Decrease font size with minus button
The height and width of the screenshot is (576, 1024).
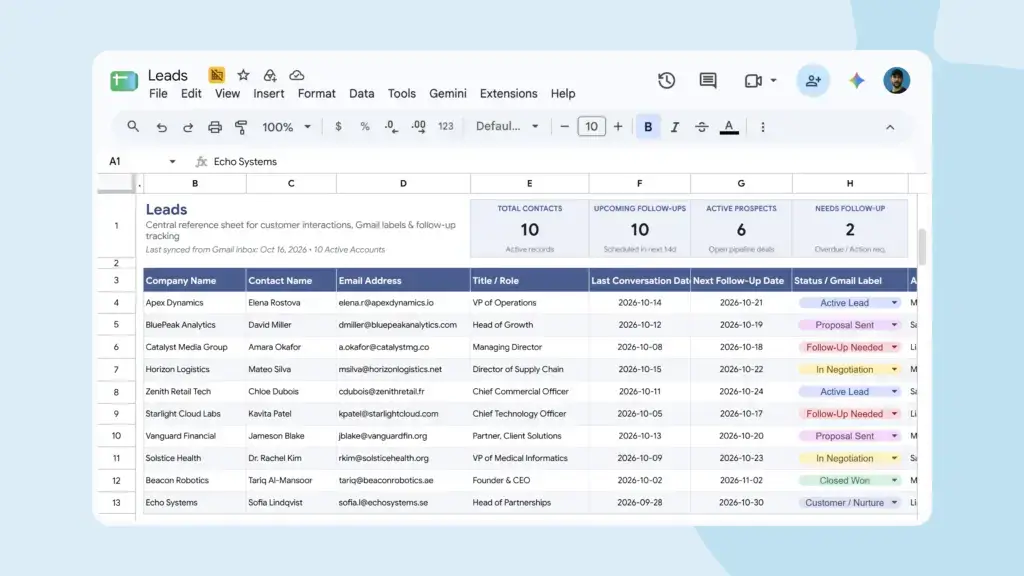click(564, 127)
